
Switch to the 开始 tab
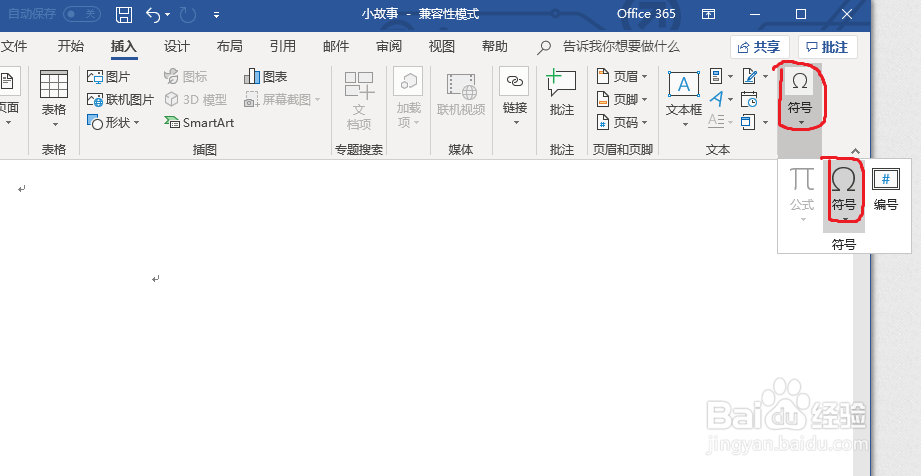[x=70, y=46]
